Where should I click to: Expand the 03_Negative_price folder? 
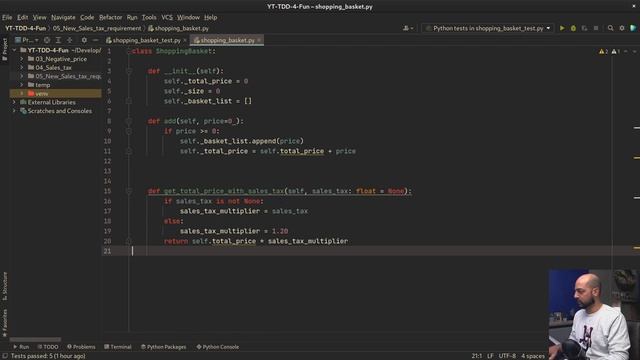tap(22, 59)
